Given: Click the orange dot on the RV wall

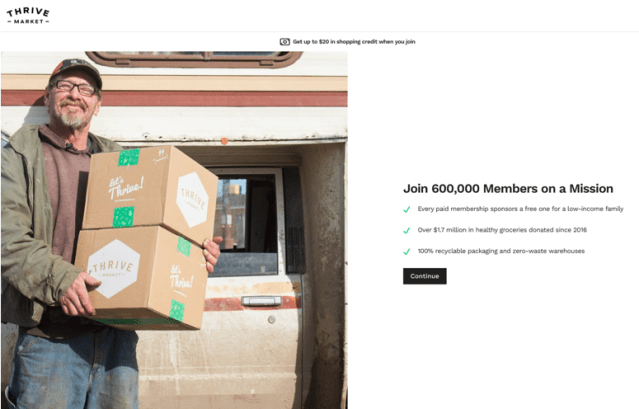Looking at the screenshot, I should [224, 141].
